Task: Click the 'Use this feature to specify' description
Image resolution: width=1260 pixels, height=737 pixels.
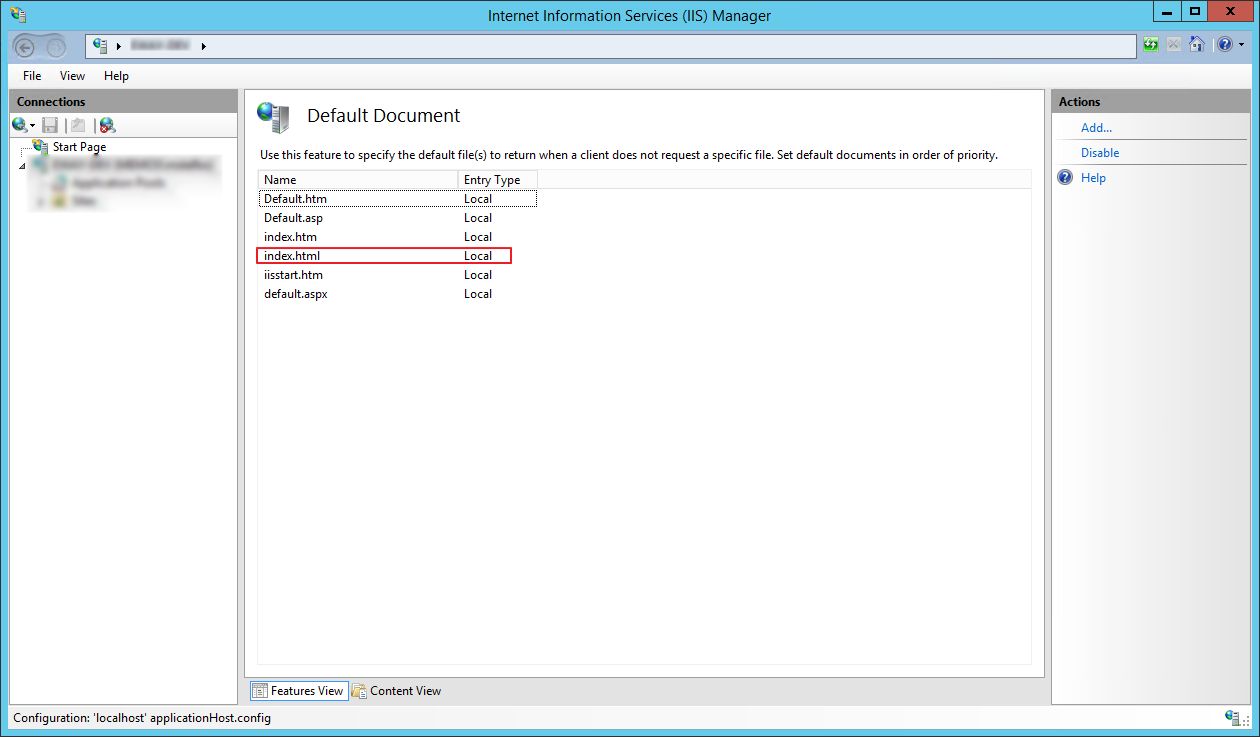Action: [x=629, y=155]
